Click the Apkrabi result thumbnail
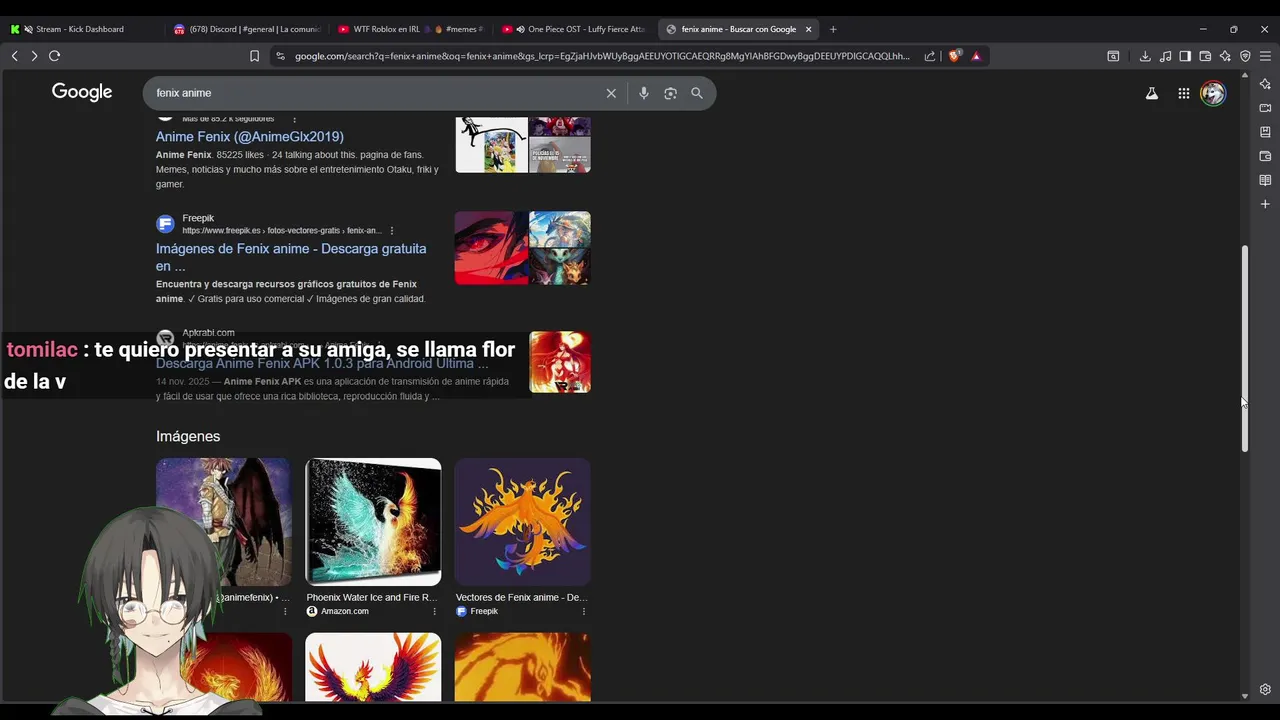 [x=560, y=362]
